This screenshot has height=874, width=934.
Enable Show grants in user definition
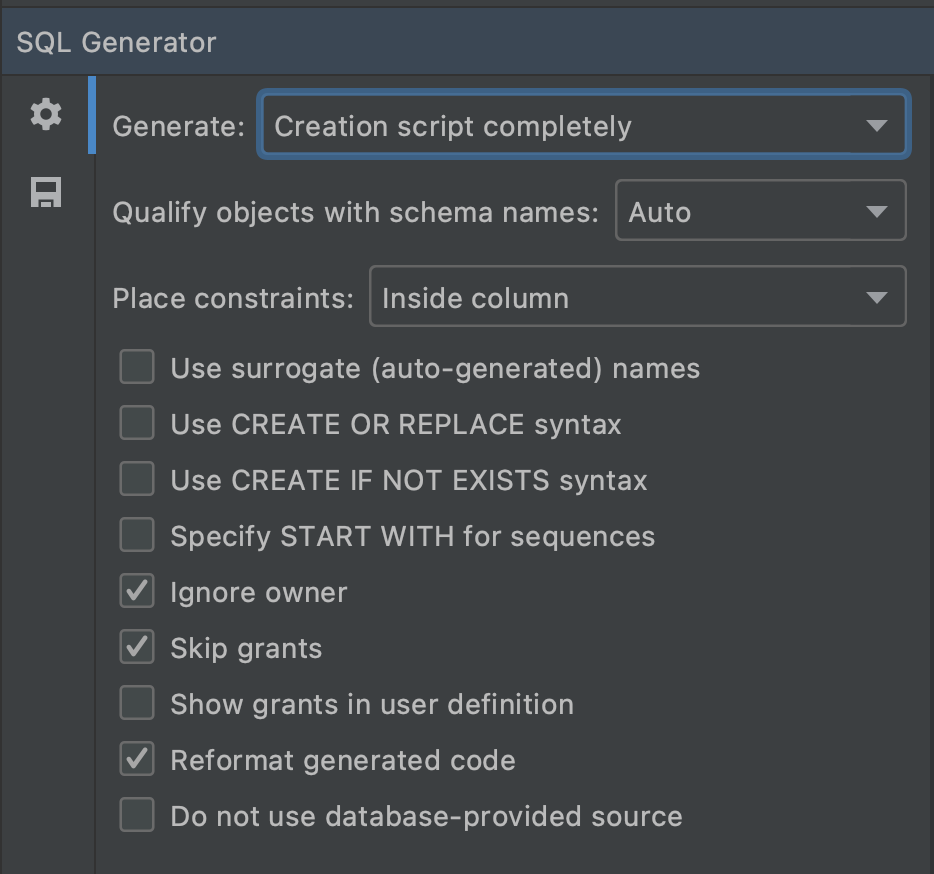point(137,704)
